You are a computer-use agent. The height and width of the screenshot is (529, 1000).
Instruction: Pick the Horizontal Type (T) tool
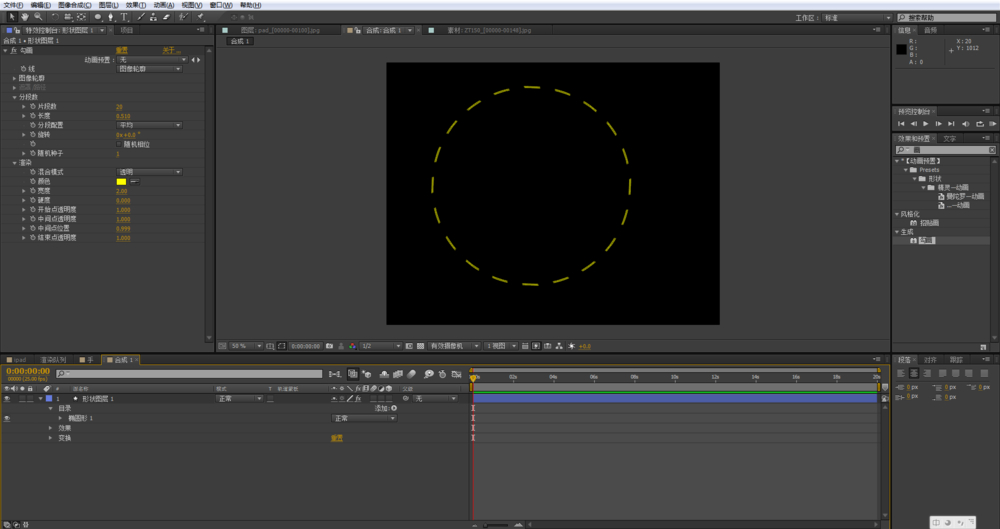(124, 17)
